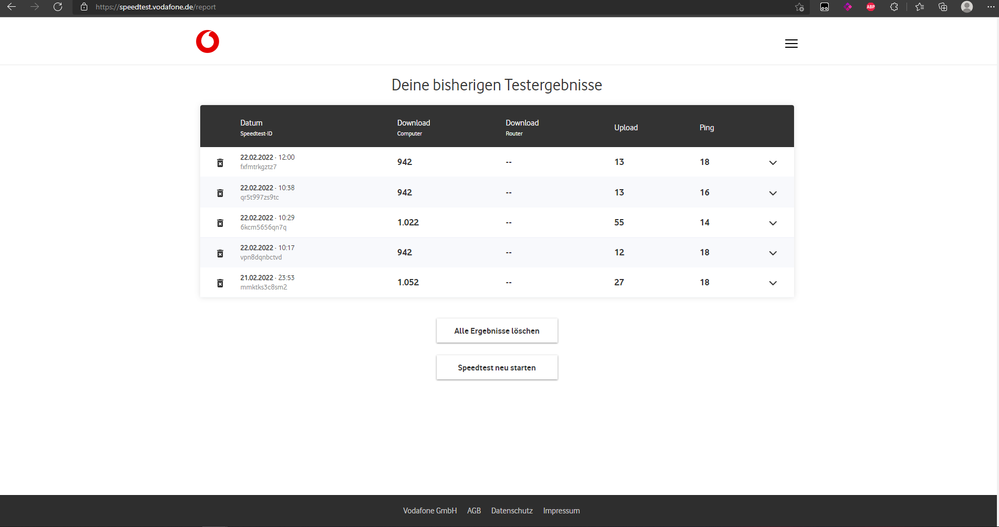This screenshot has height=527, width=999.
Task: Open the first extension icon beside the favorites star
Action: click(824, 7)
